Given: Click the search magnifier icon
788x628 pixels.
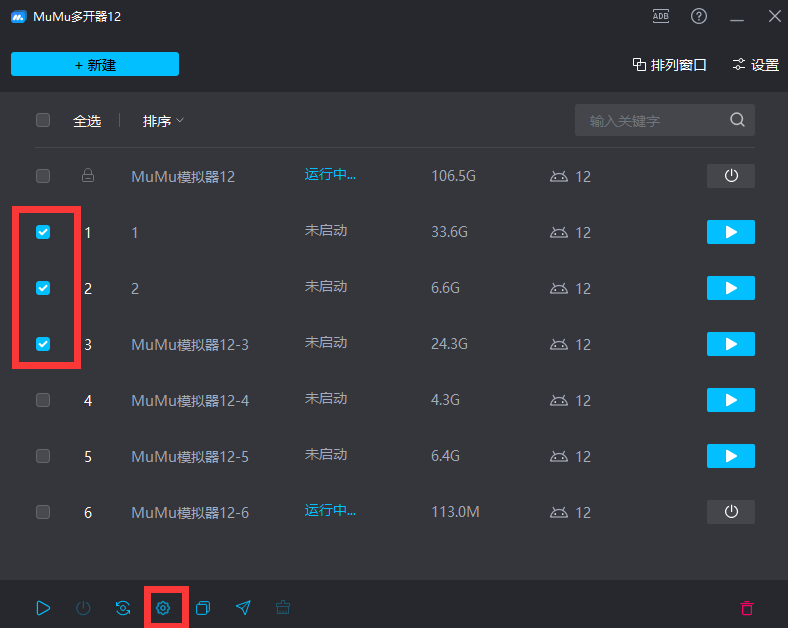Looking at the screenshot, I should (737, 120).
